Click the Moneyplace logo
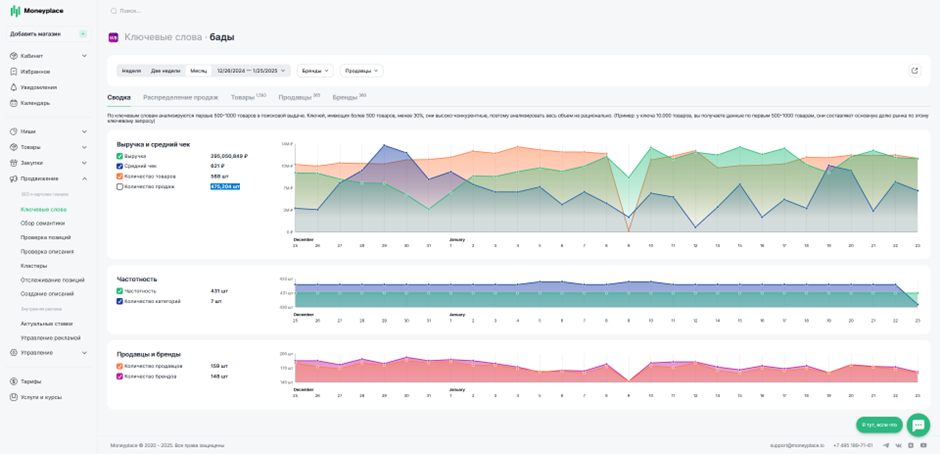The width and height of the screenshot is (940, 454). [x=37, y=11]
